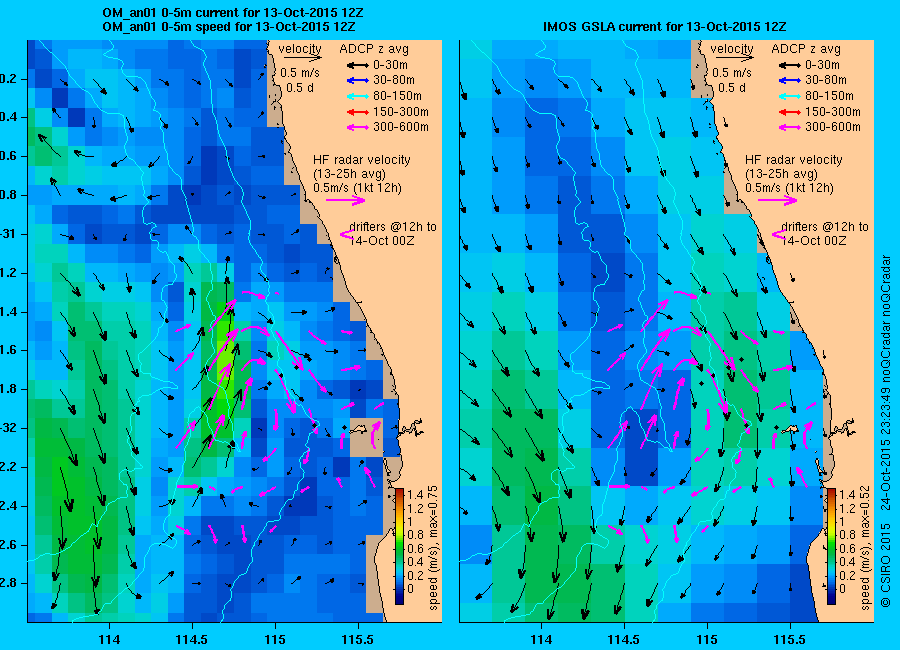Click latitude label -31 on the vertical axis

pyautogui.click(x=7, y=234)
